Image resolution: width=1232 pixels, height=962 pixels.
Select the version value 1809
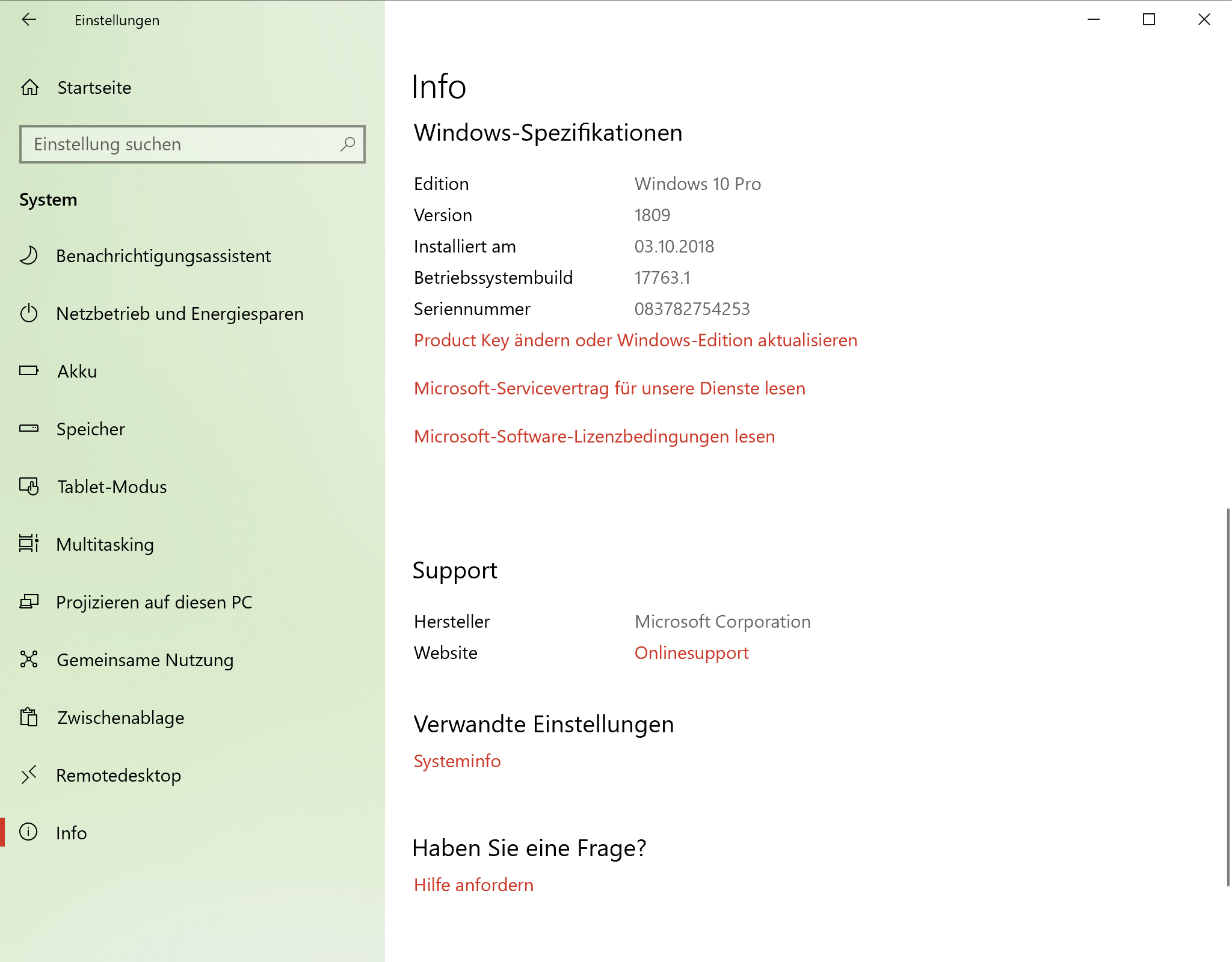[x=652, y=215]
